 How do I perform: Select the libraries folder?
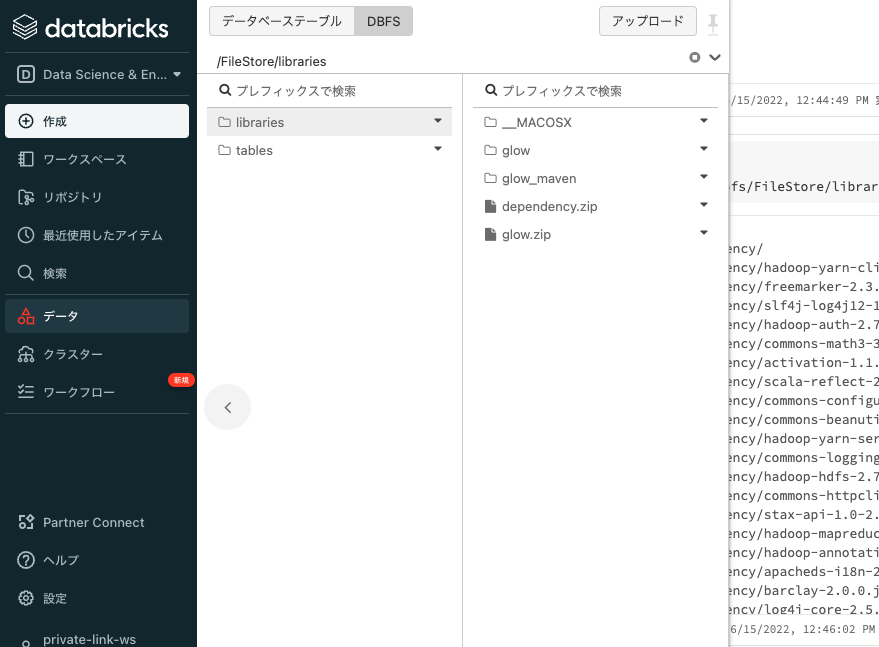[330, 122]
